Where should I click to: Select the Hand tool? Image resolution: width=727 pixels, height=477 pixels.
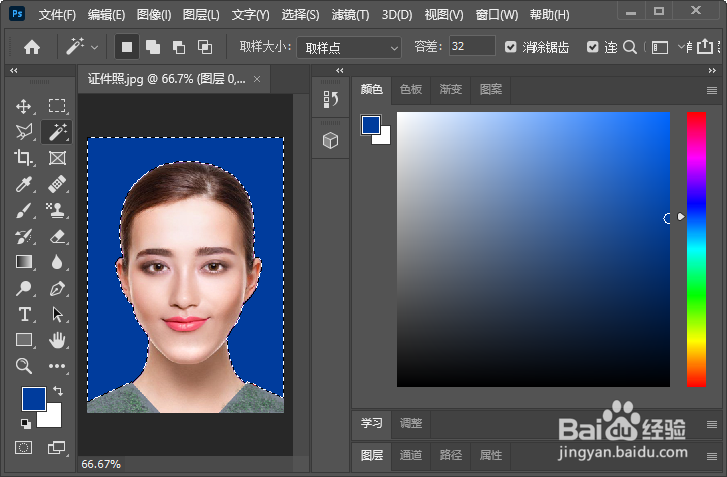coord(57,340)
